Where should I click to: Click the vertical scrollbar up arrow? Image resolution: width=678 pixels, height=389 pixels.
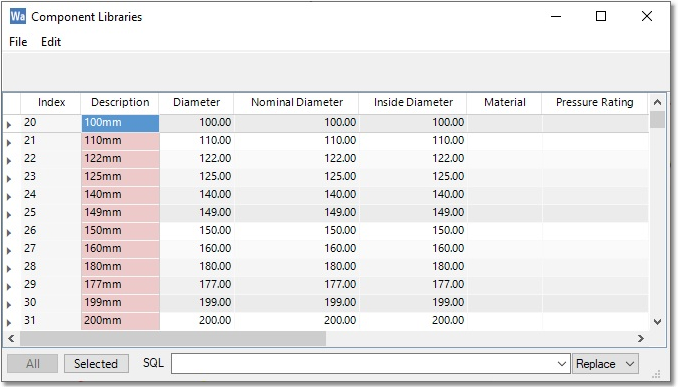[x=657, y=102]
